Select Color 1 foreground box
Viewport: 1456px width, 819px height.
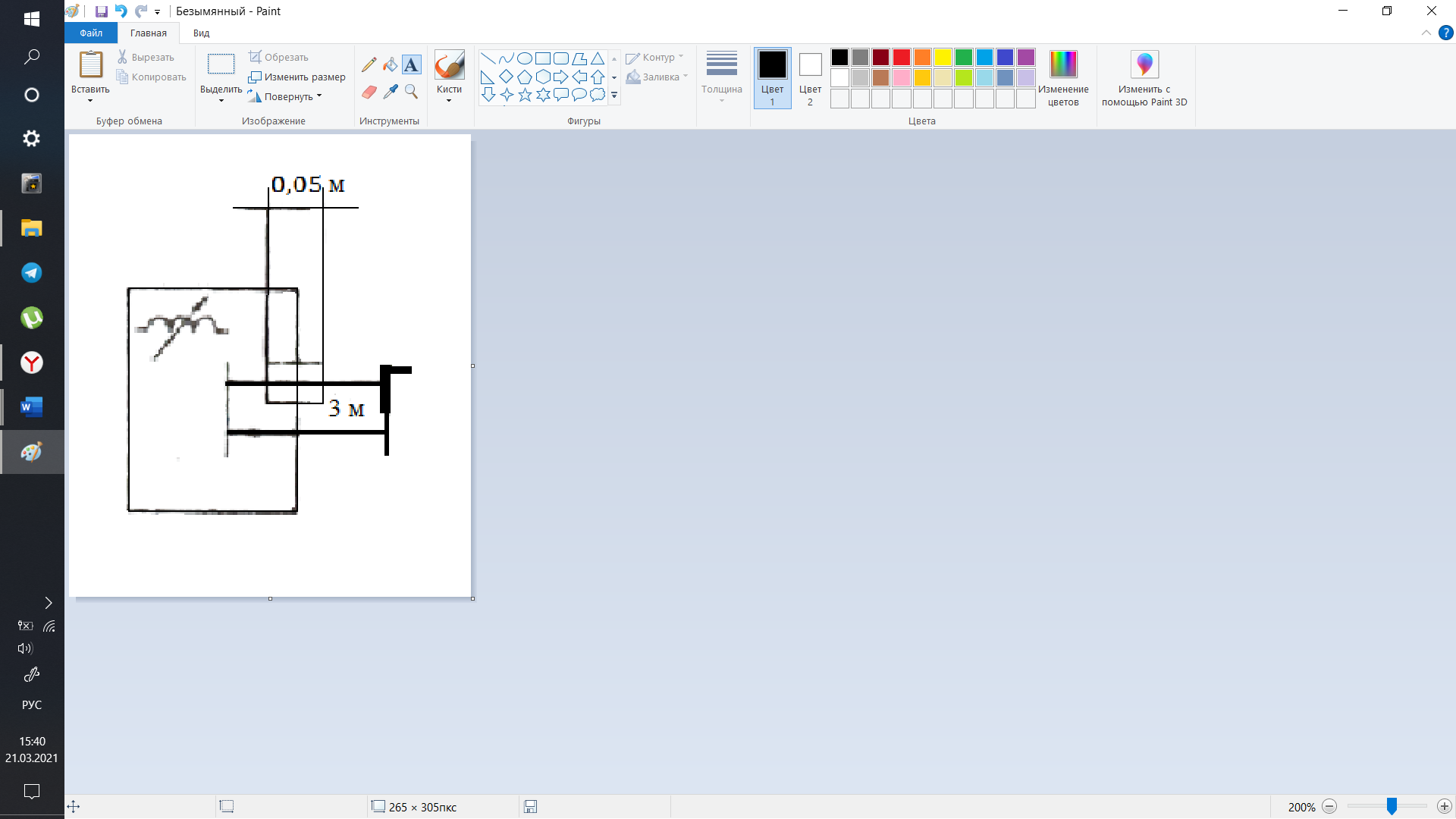click(772, 77)
